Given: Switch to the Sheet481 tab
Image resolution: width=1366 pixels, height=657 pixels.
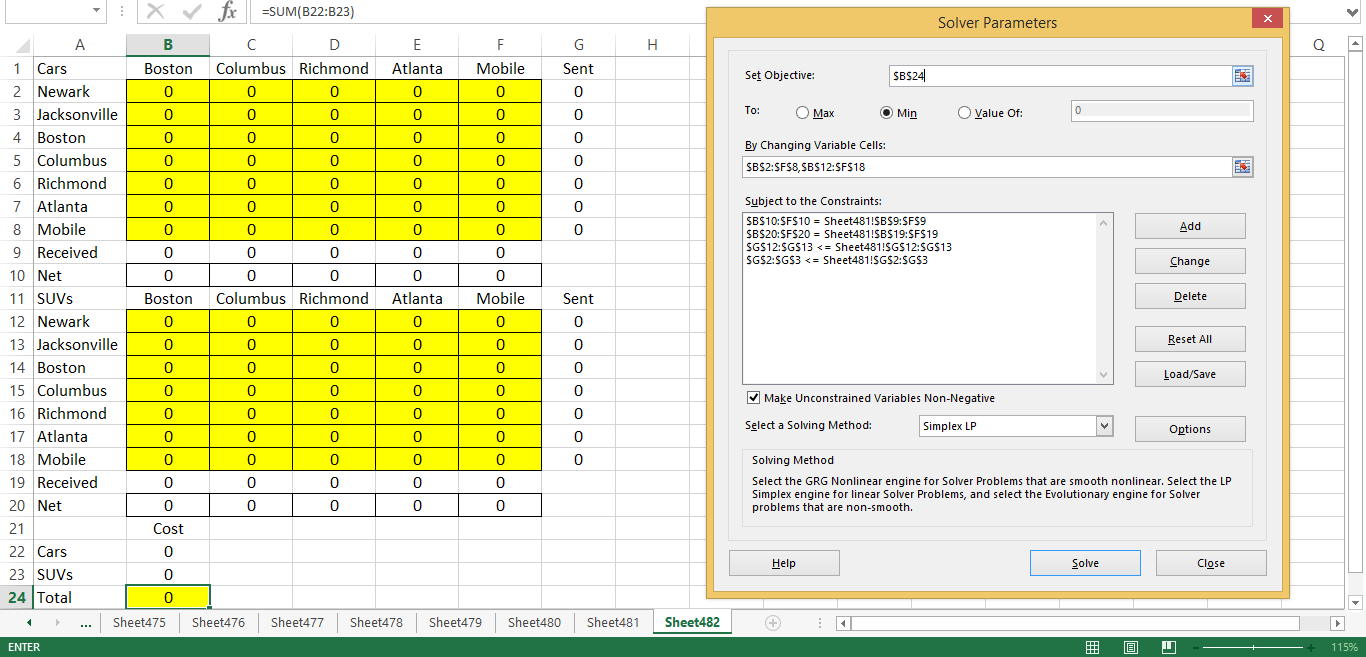Looking at the screenshot, I should pos(613,621).
